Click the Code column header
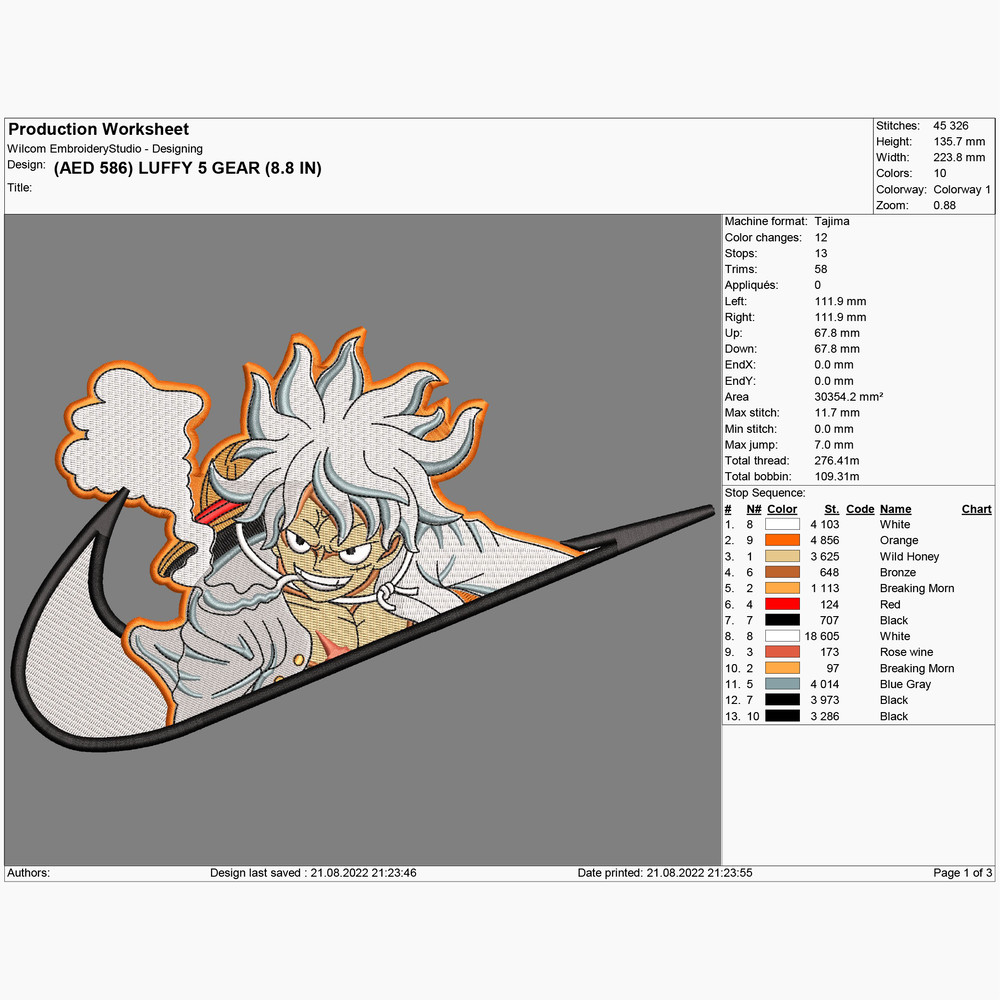Screen dimensions: 1000x1000 click(859, 509)
